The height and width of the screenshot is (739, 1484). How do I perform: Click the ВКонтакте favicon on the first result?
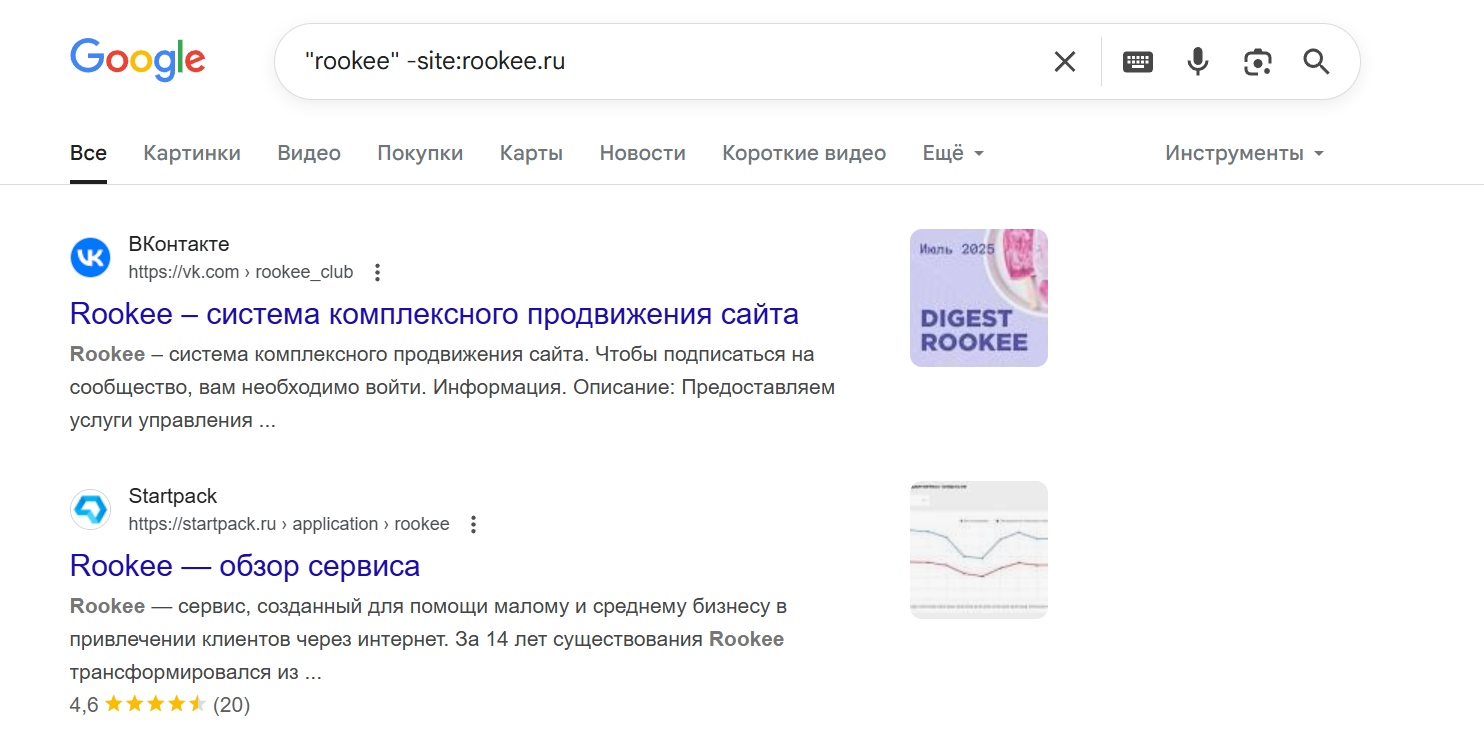pyautogui.click(x=90, y=258)
